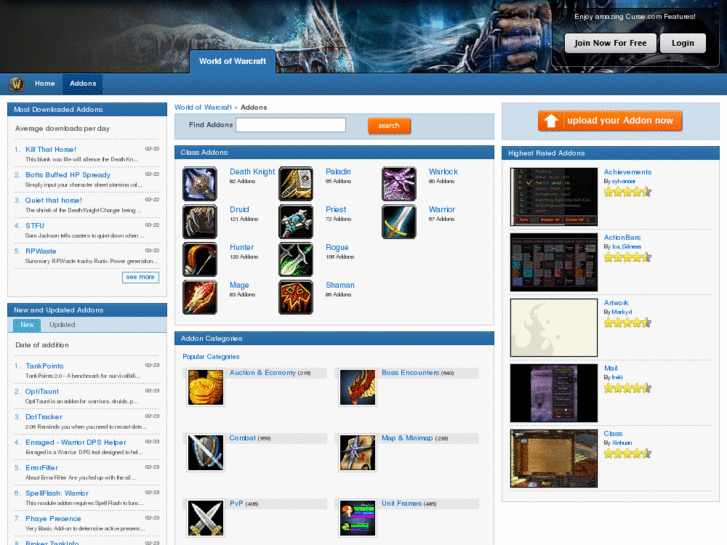Click the Hunter text link

pyautogui.click(x=242, y=247)
